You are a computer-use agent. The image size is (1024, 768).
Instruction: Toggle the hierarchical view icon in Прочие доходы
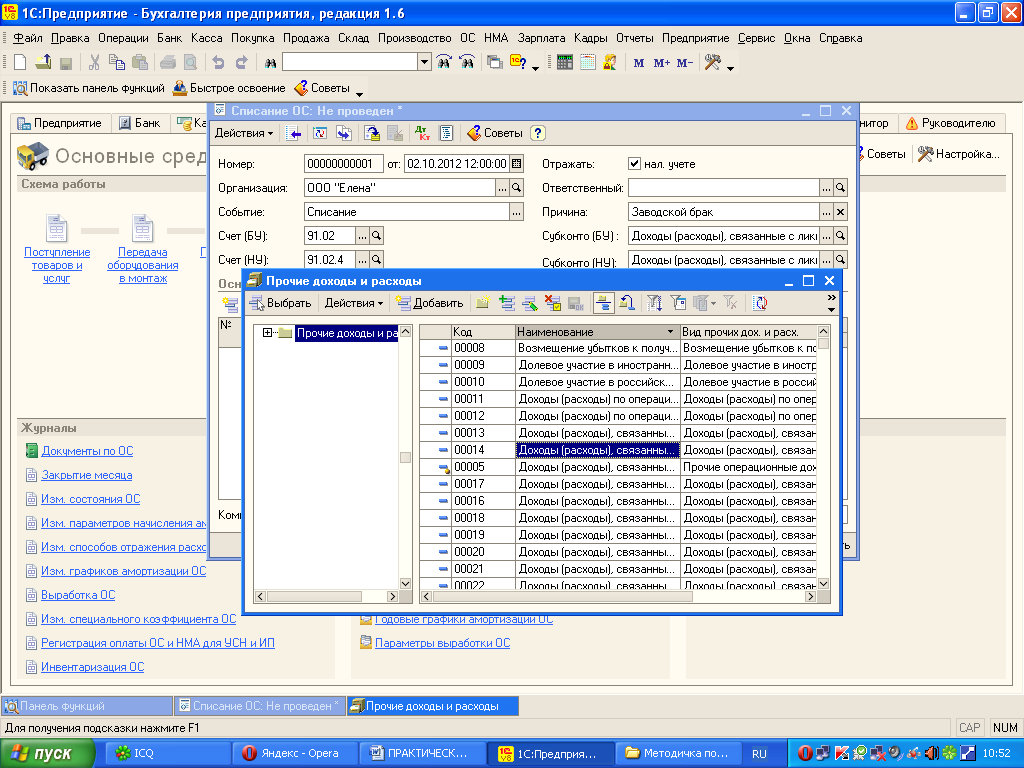point(603,303)
